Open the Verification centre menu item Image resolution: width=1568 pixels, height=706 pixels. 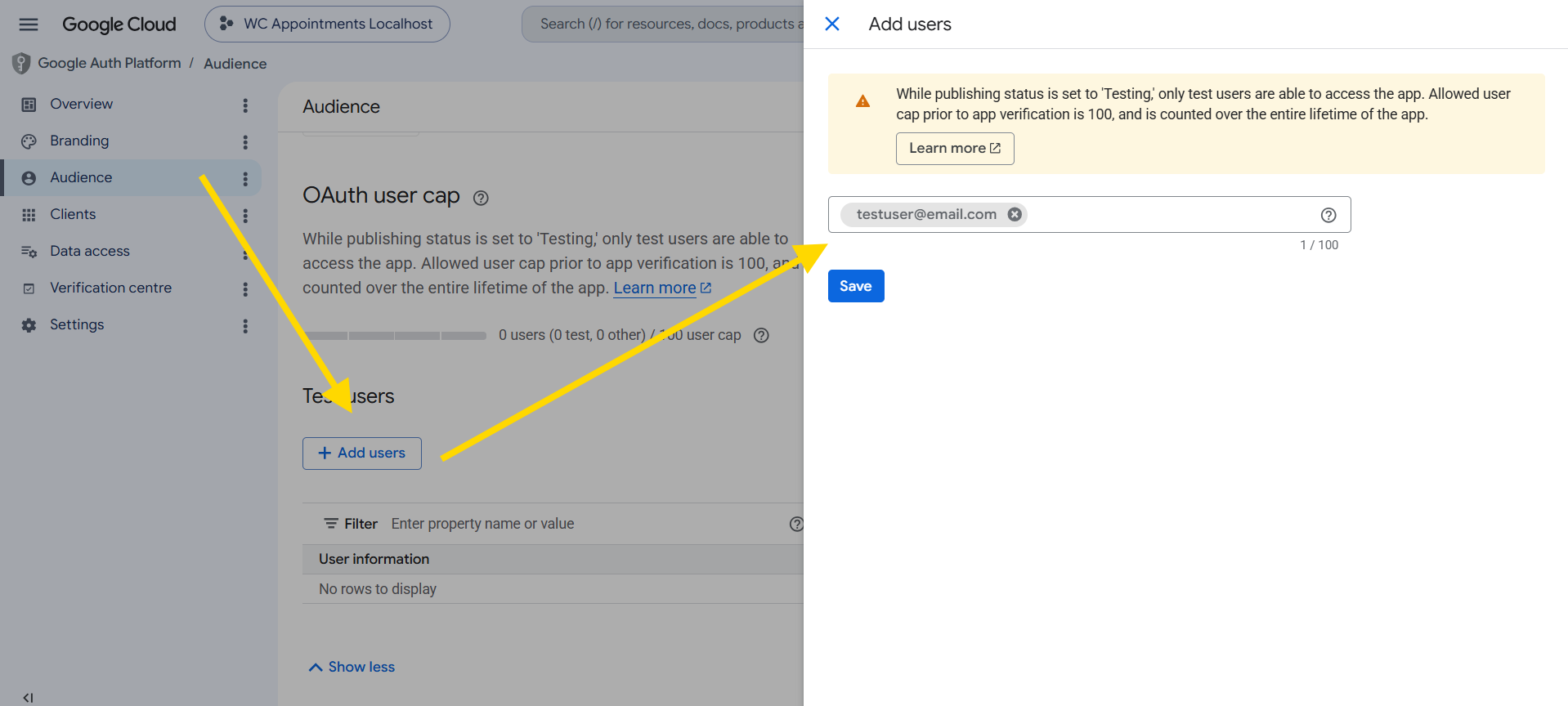click(x=110, y=288)
